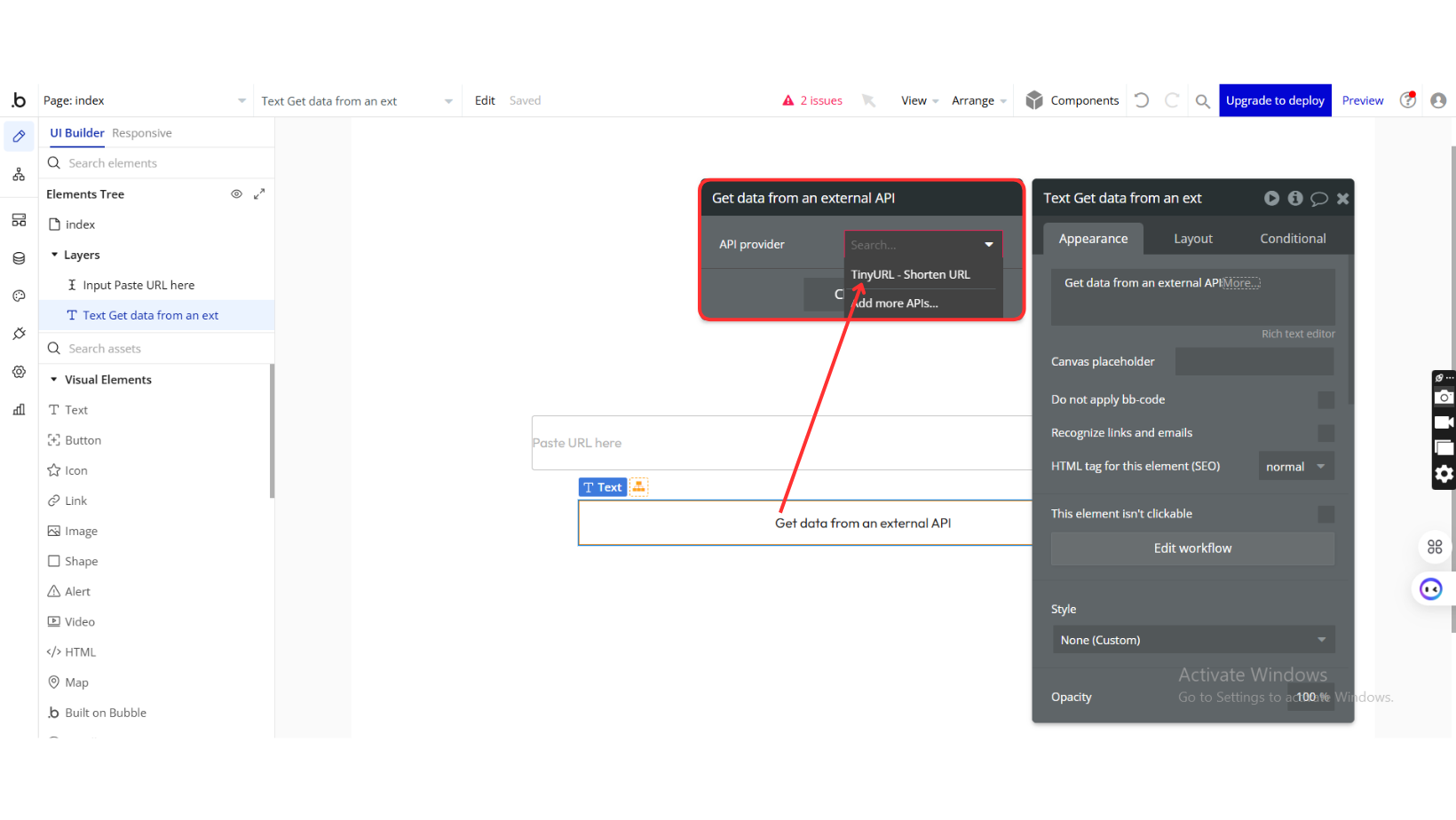The image size is (1456, 820).
Task: Click the comment bubble icon in property editor
Action: (x=1319, y=199)
